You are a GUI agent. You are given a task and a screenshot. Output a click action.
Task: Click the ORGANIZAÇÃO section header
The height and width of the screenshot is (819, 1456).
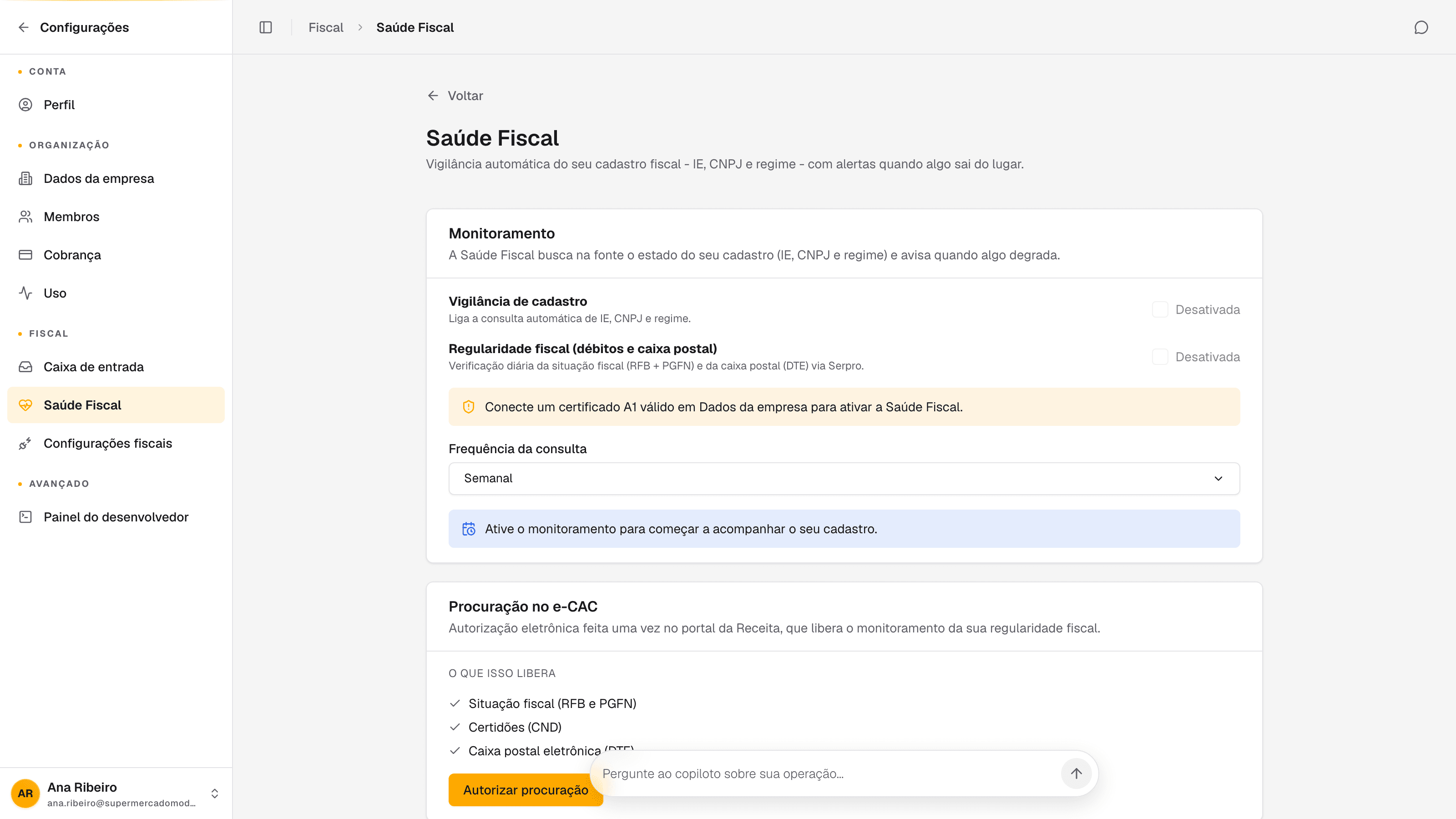(x=69, y=145)
